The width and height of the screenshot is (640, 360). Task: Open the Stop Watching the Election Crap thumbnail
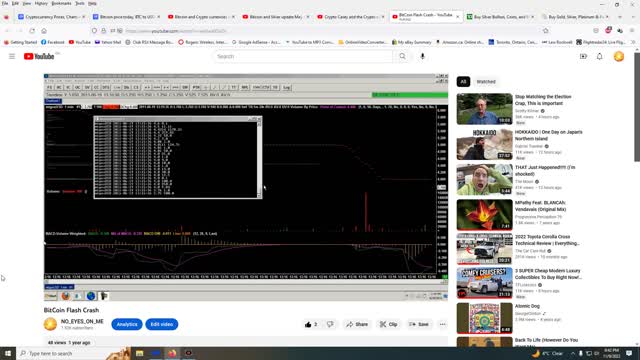484,109
